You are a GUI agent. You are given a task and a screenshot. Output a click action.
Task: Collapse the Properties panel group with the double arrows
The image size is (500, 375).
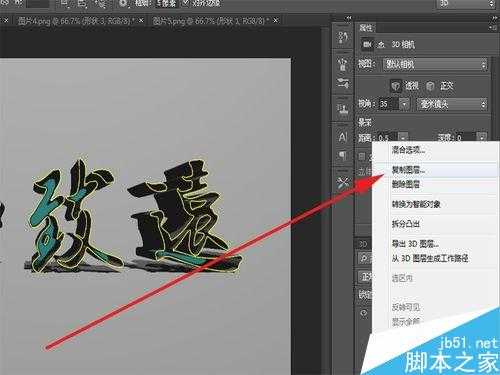tap(494, 18)
